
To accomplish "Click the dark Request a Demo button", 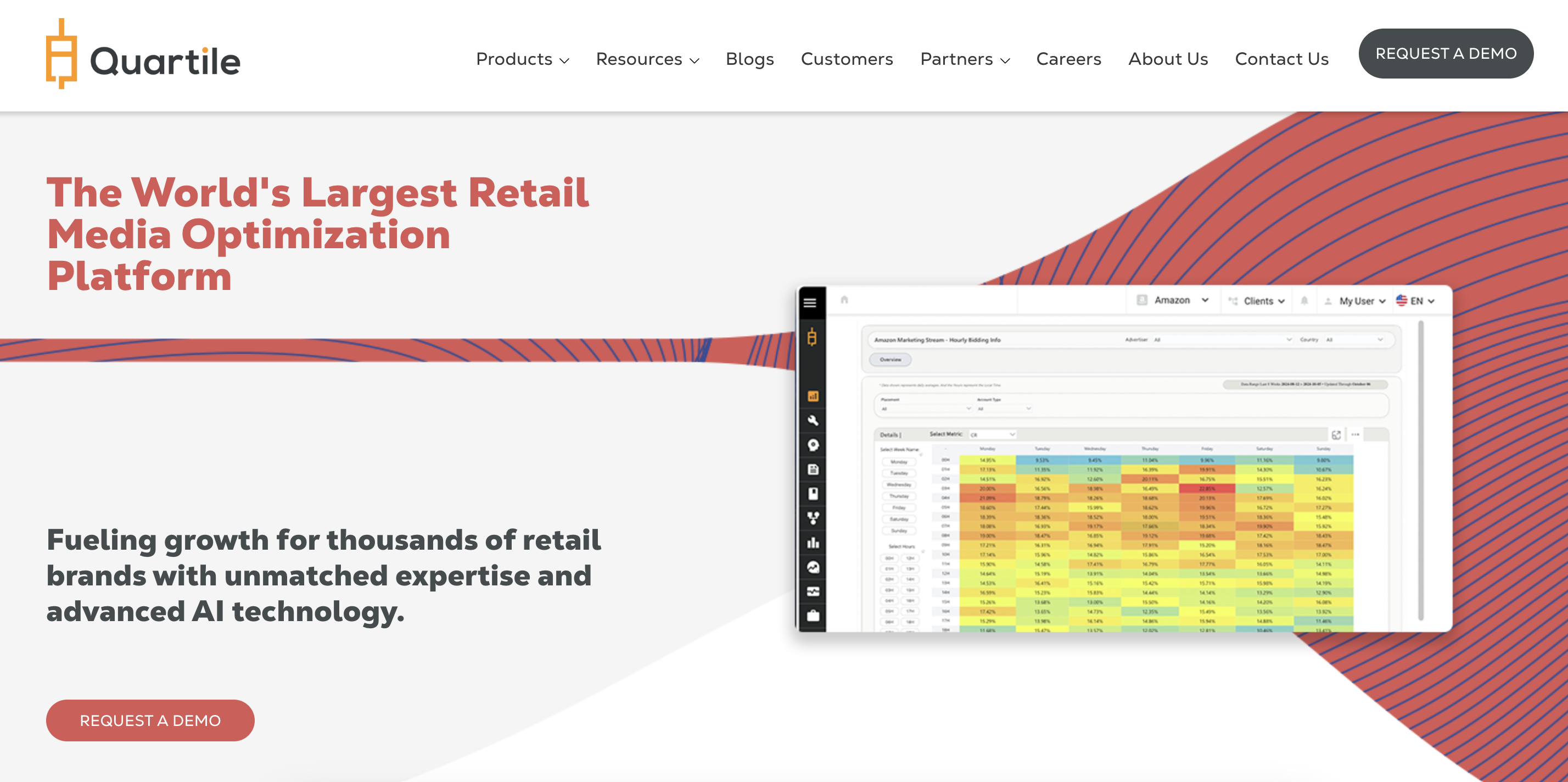I will 1445,54.
